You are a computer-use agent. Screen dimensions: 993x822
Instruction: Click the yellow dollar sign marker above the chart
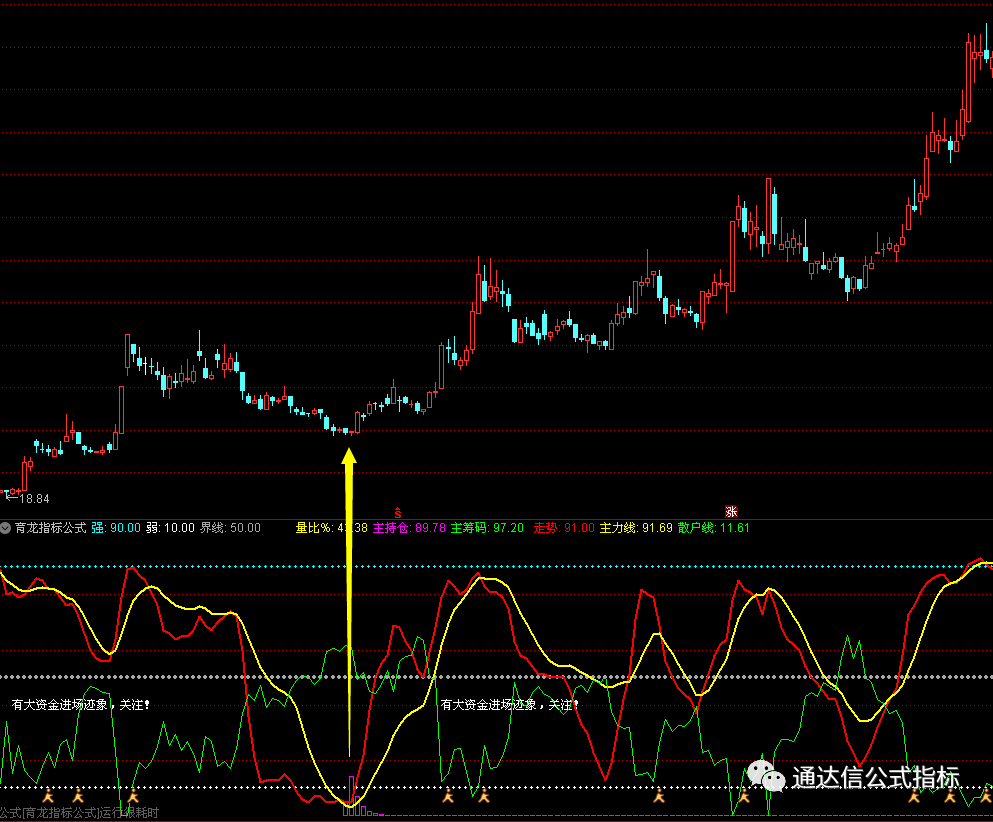pos(398,510)
